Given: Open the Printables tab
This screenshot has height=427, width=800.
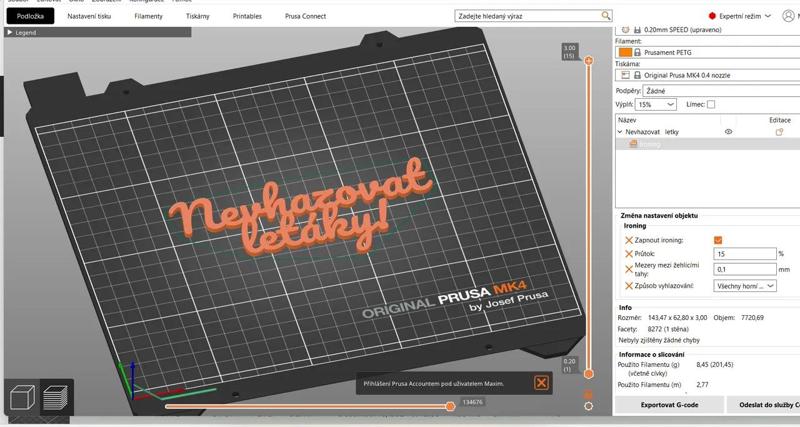Looking at the screenshot, I should coord(247,16).
